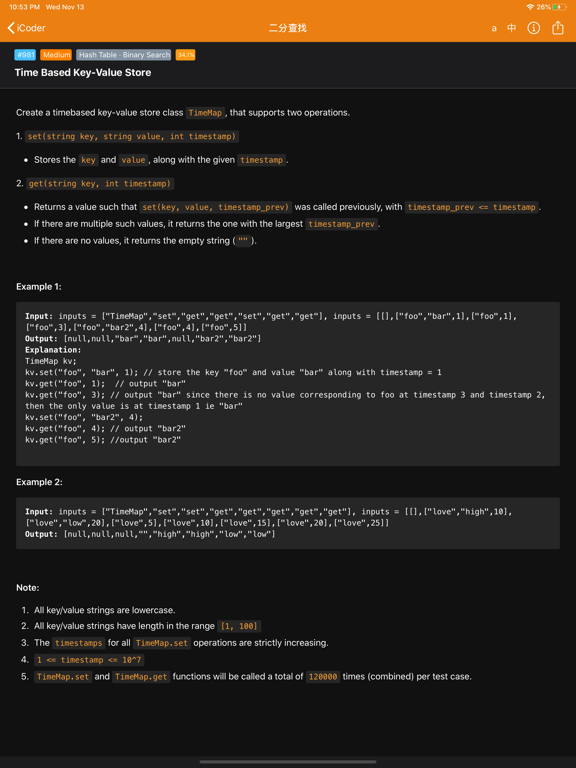Tap the 34.1% acceptance badge
This screenshot has height=768, width=576.
point(186,55)
